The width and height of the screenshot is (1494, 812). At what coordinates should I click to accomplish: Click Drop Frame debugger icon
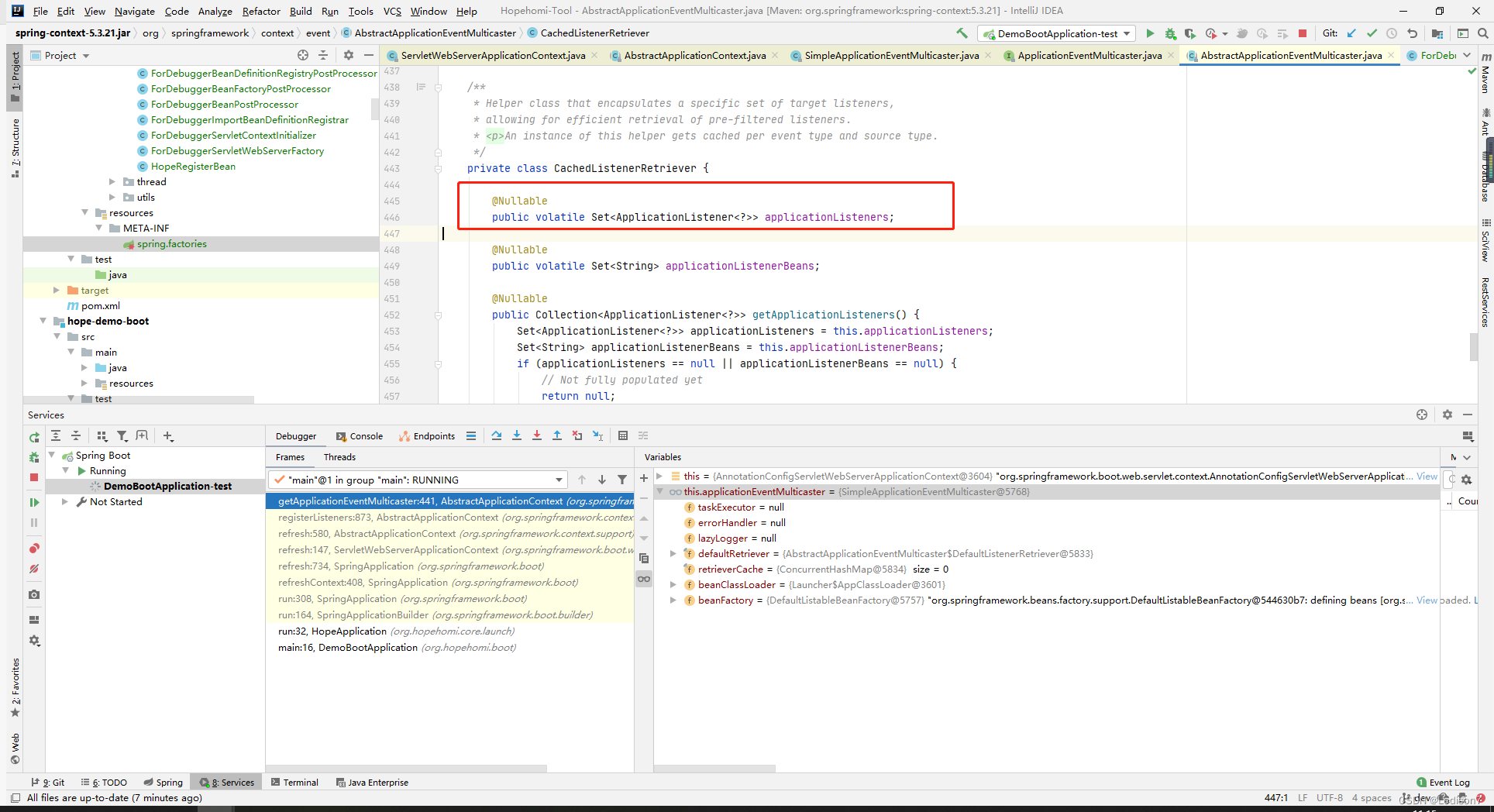(x=577, y=435)
